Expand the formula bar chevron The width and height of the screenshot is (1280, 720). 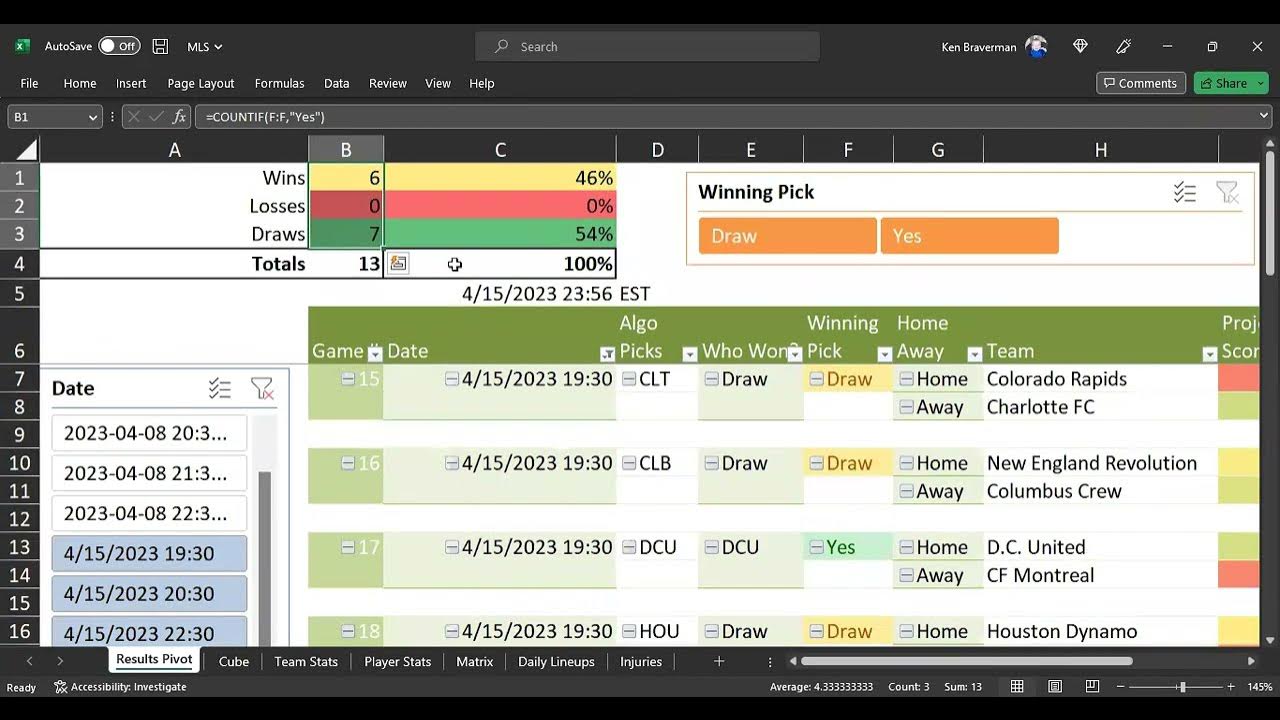[x=1263, y=117]
